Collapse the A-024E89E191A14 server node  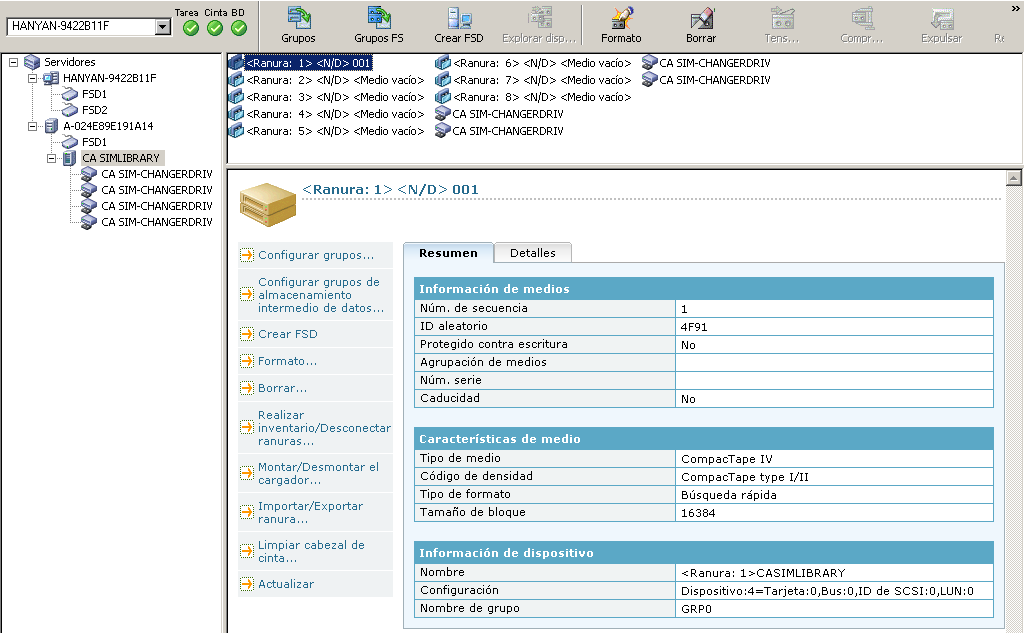pyautogui.click(x=32, y=126)
